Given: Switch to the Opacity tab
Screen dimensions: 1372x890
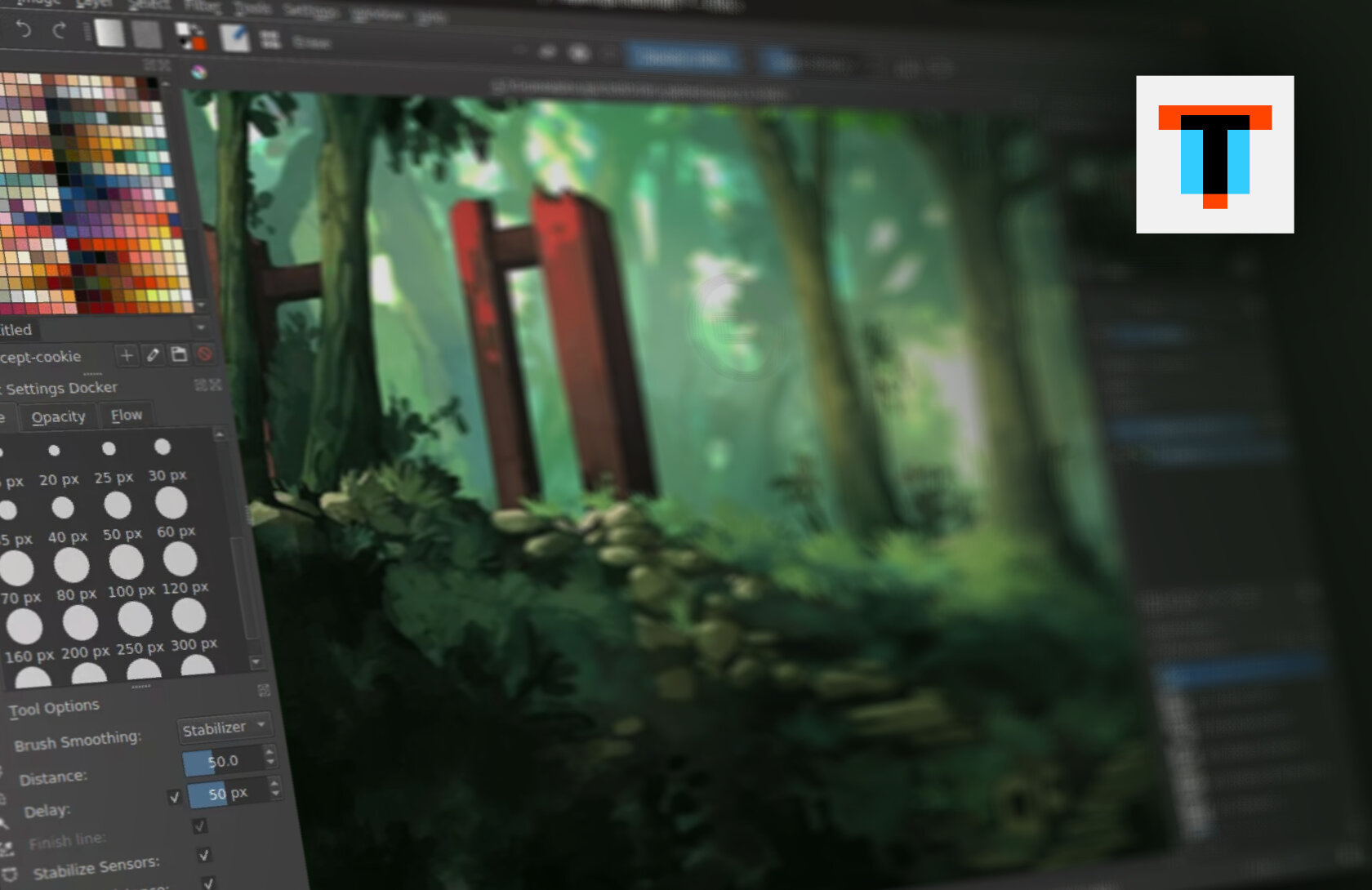Looking at the screenshot, I should tap(58, 417).
